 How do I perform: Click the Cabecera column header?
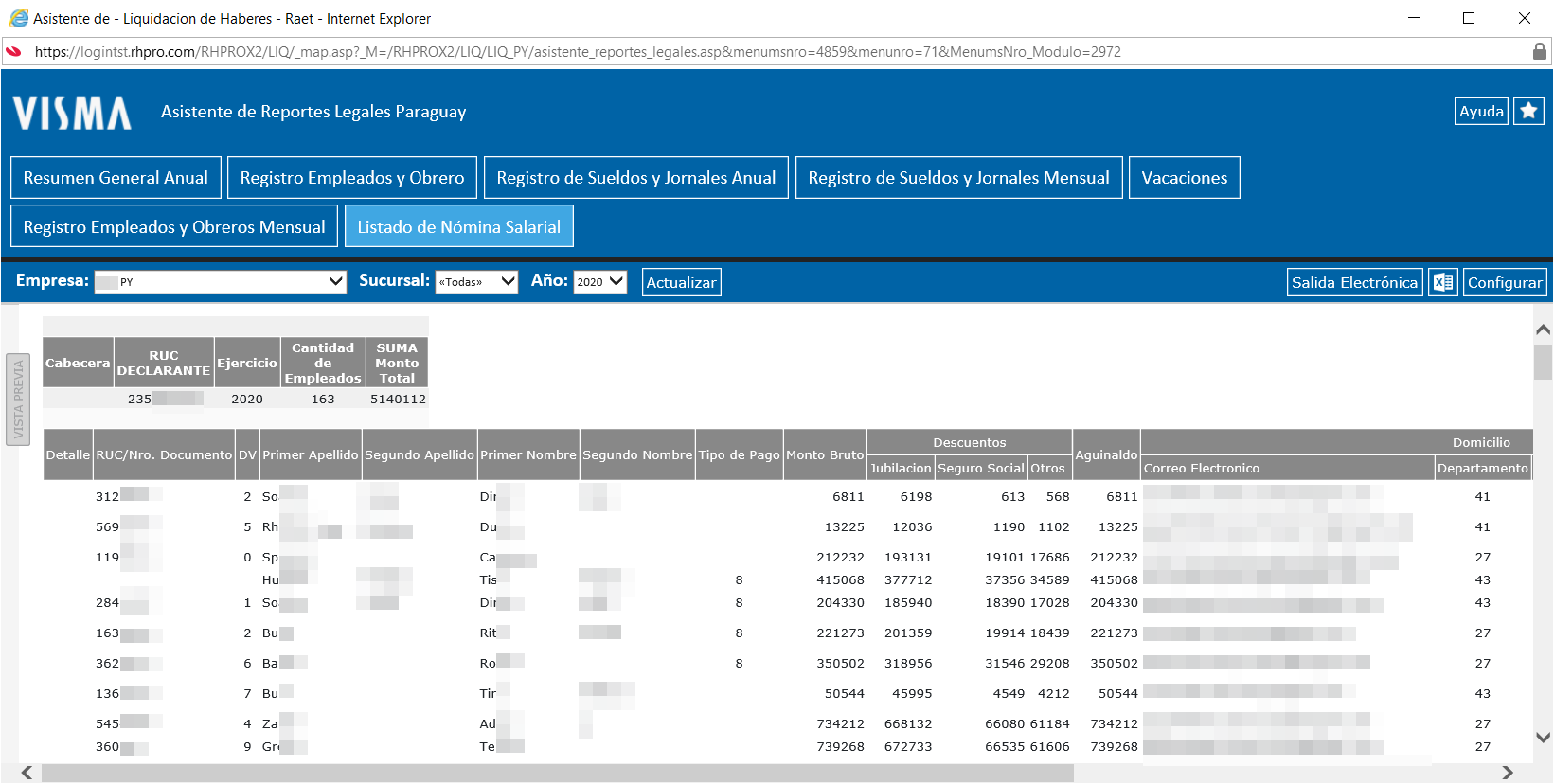tap(78, 363)
